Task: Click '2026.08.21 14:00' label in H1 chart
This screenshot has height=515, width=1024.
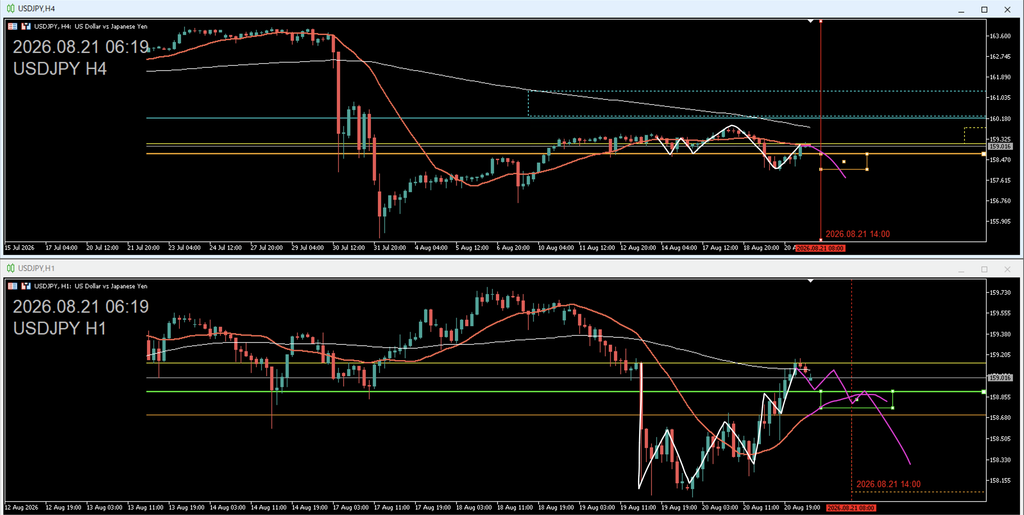Action: click(888, 484)
